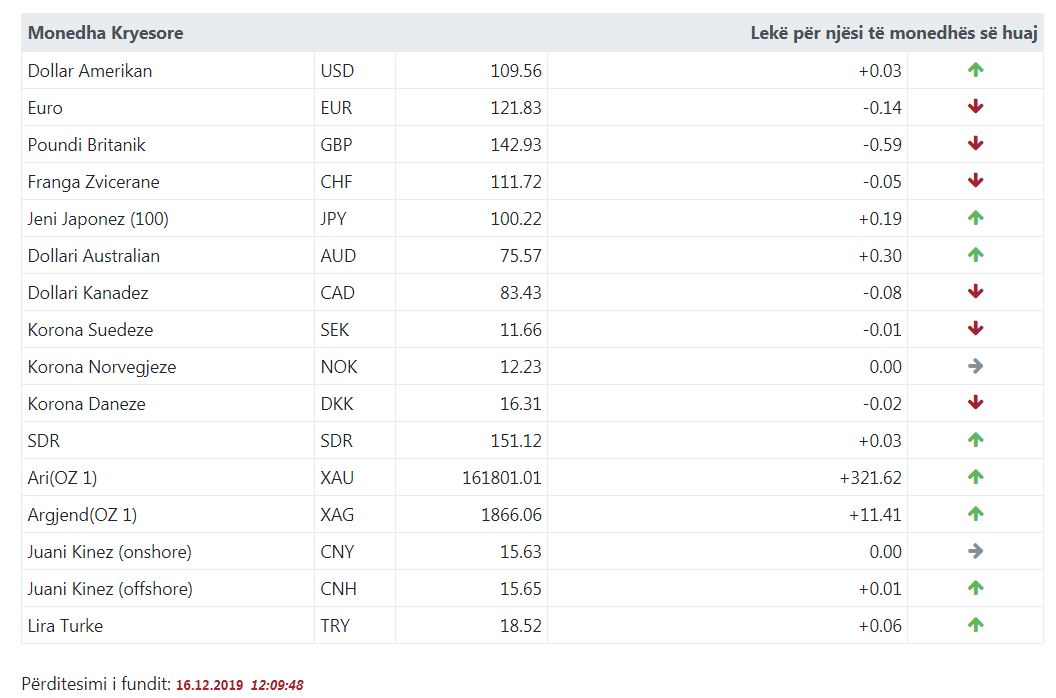Click the red down arrow for GBP
Viewport: 1056px width, 698px height.
coord(975,144)
